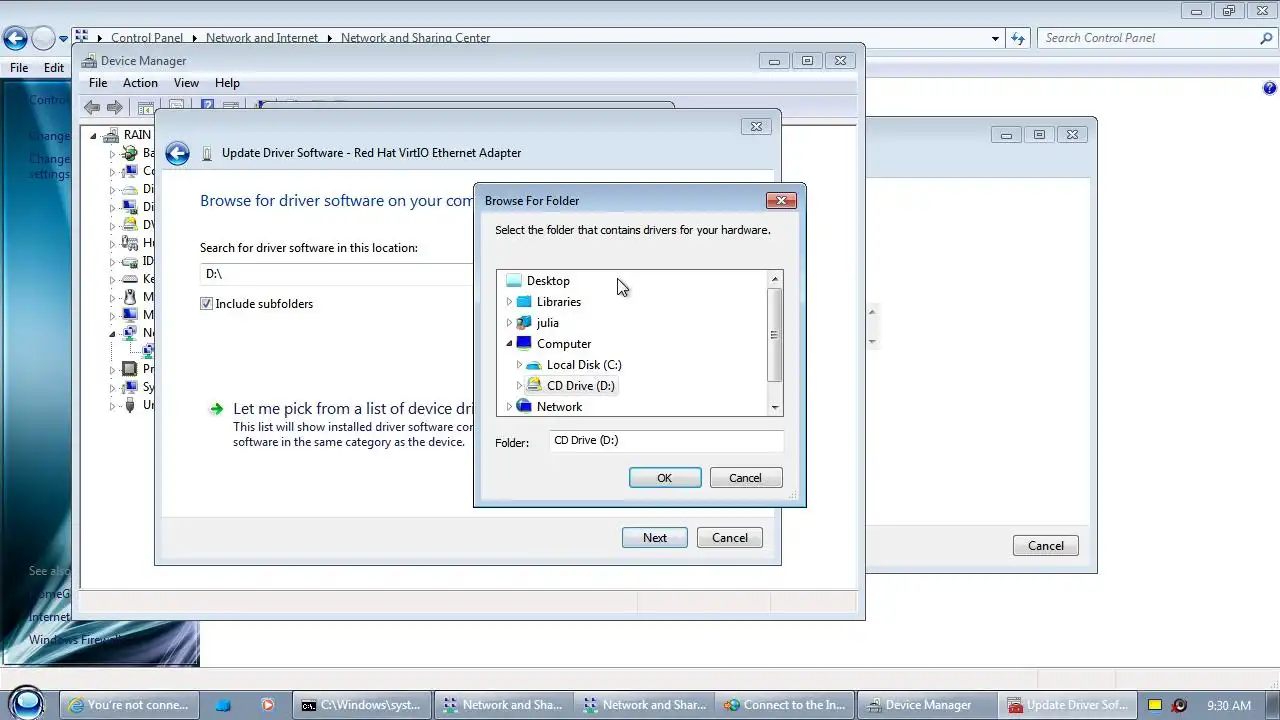Click Control Panel window Back button
Screen dimensions: 1280x720
pos(15,39)
